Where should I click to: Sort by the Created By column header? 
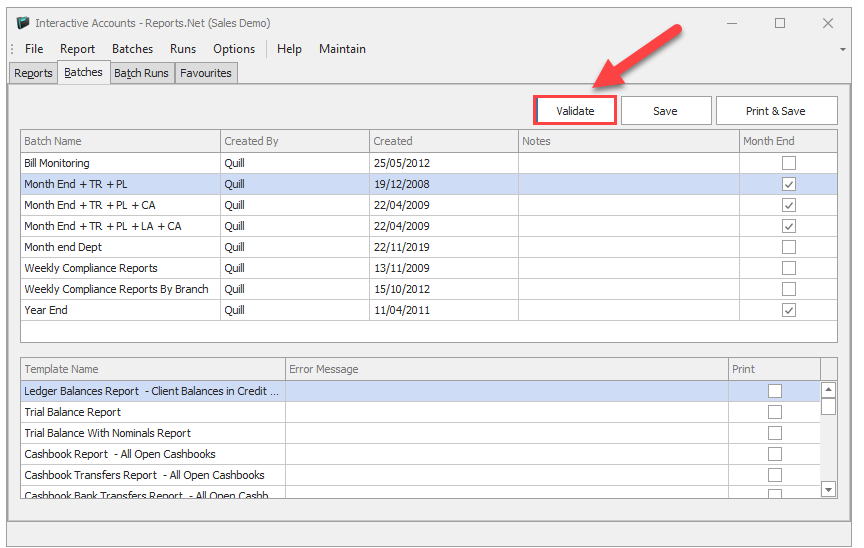click(x=295, y=141)
